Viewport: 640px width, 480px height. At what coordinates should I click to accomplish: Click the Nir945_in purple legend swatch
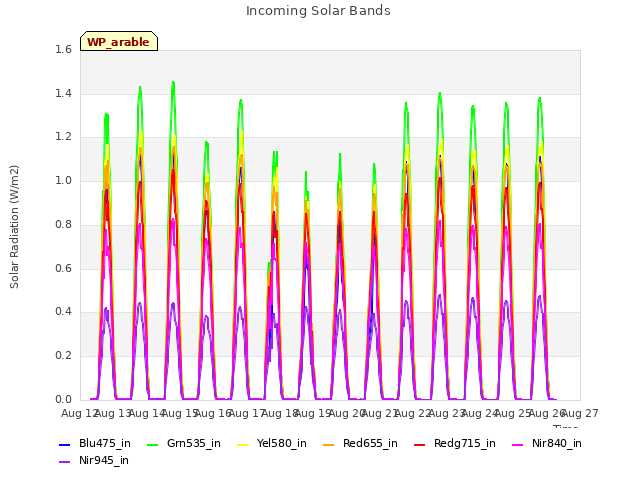(x=64, y=462)
